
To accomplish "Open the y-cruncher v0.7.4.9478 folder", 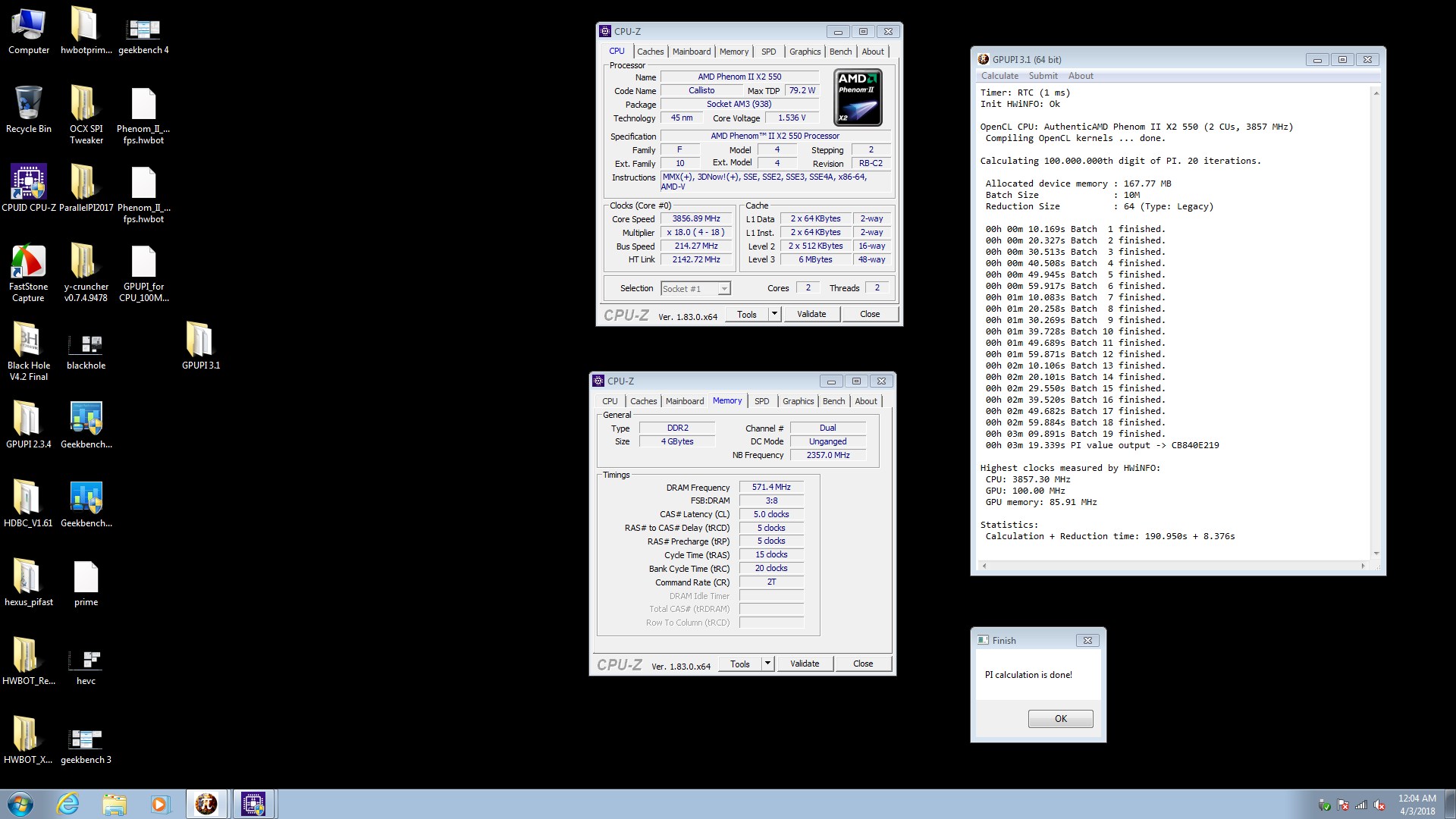I will [86, 273].
